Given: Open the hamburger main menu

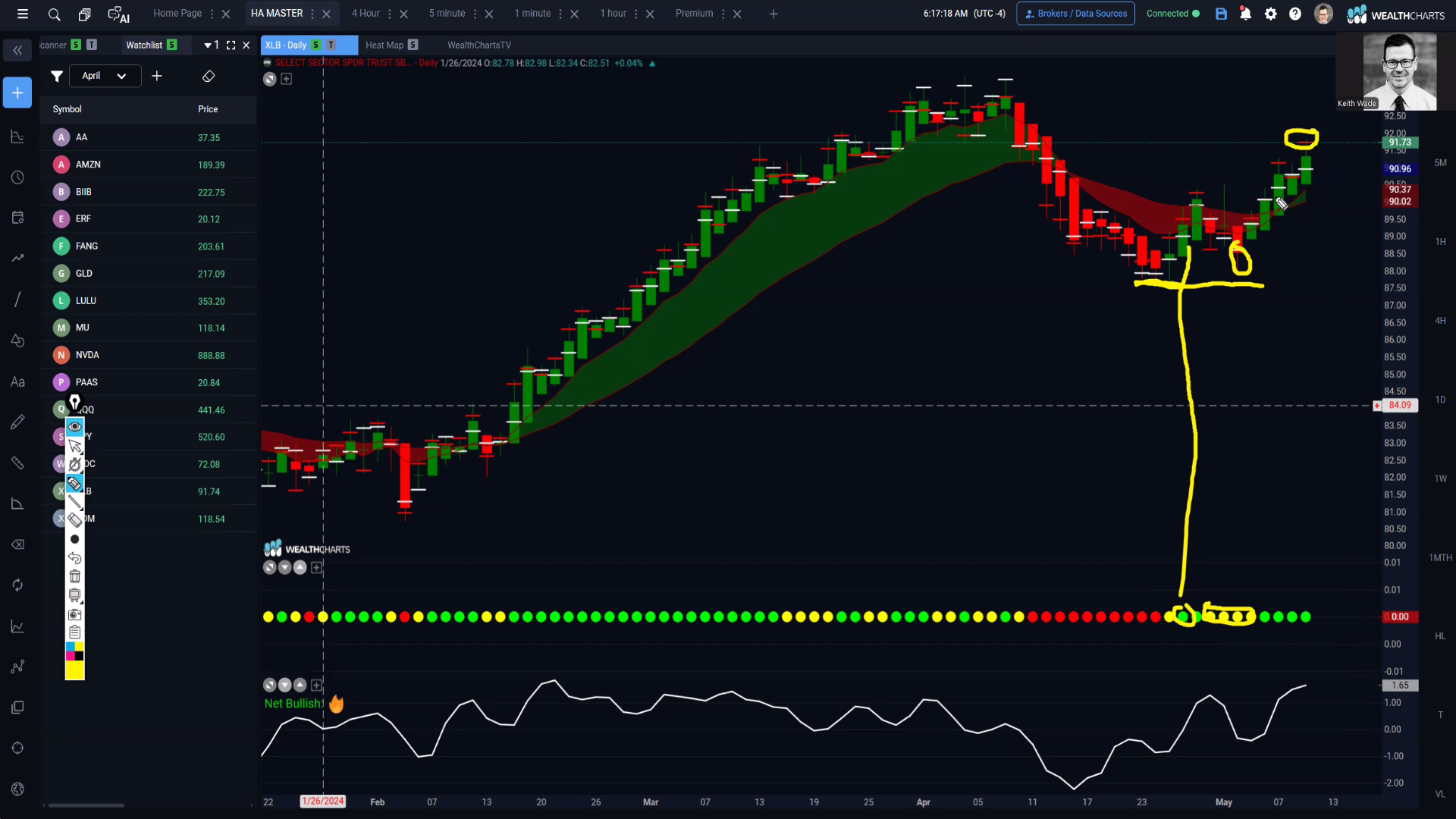Looking at the screenshot, I should [23, 14].
